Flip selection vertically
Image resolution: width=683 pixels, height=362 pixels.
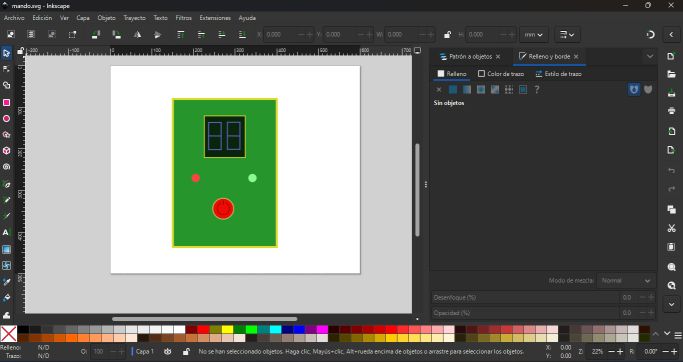point(158,34)
